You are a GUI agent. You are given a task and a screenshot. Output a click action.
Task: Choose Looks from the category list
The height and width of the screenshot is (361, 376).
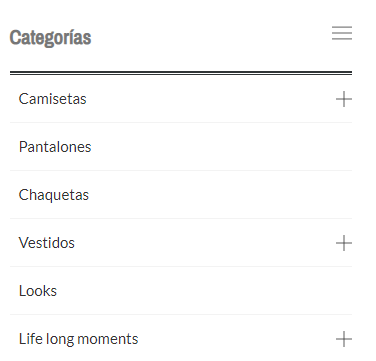click(38, 291)
